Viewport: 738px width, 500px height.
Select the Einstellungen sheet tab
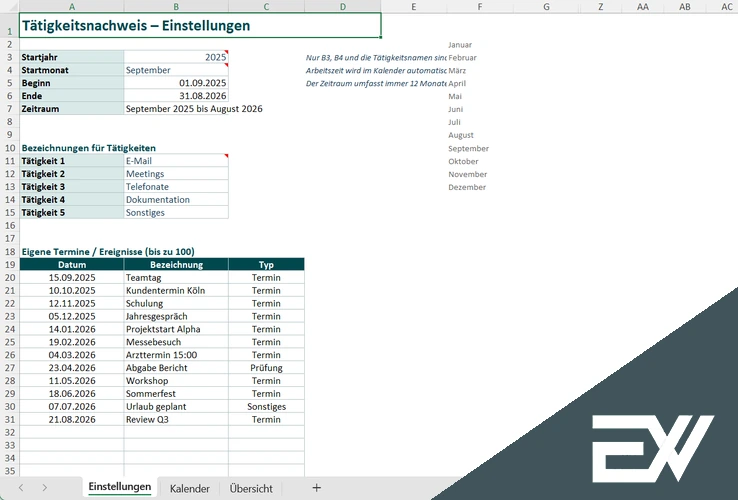click(120, 487)
